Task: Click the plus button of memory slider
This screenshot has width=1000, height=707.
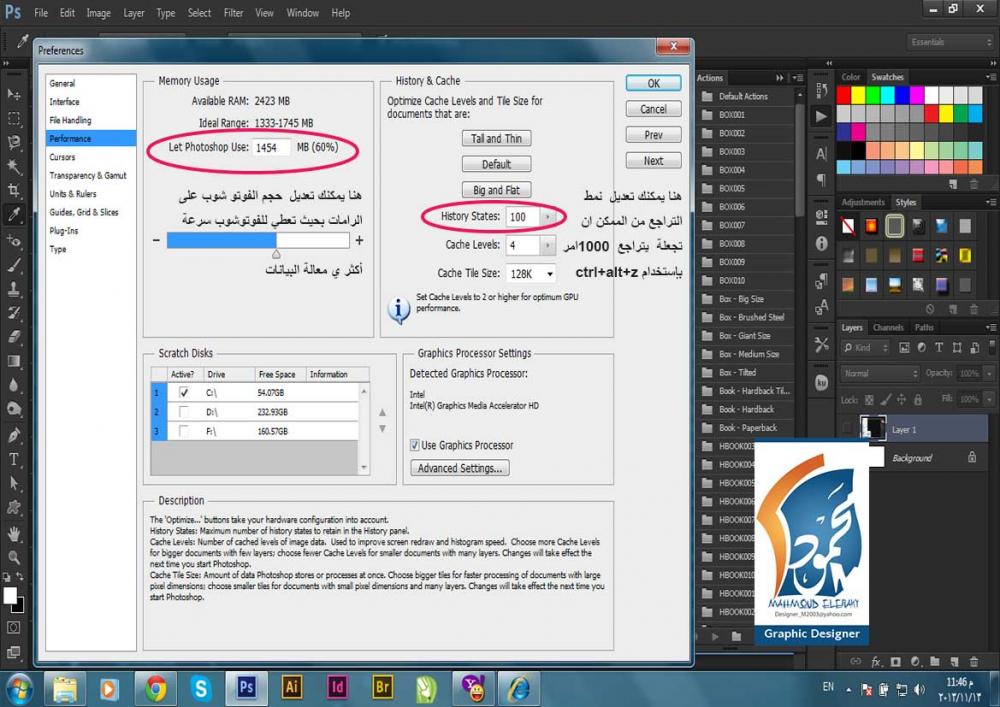Action: point(360,240)
